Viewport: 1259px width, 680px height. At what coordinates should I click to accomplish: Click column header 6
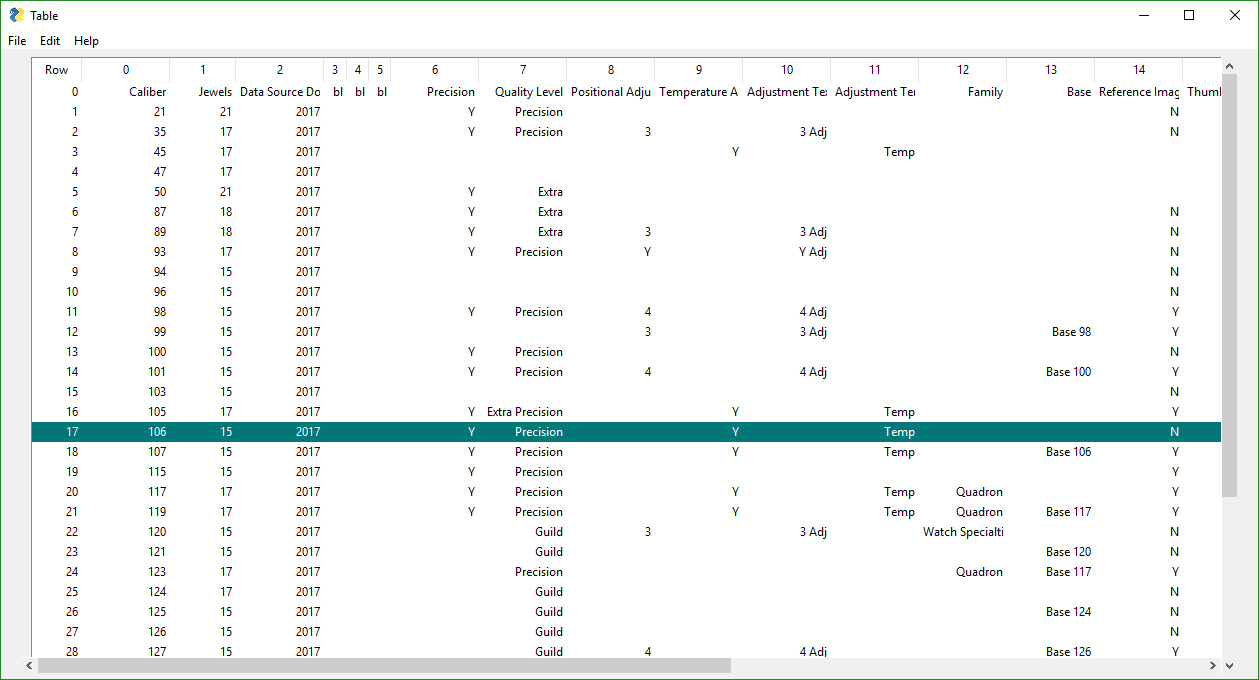(435, 70)
